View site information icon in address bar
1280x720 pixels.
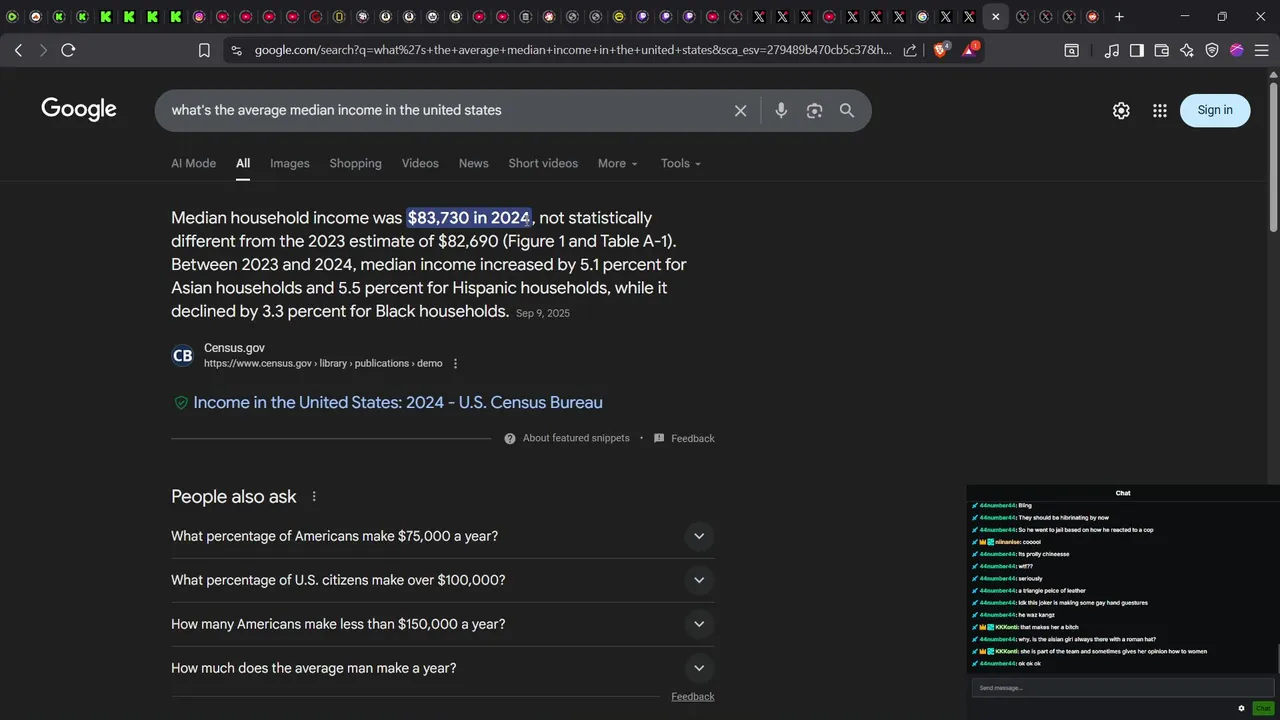(x=235, y=50)
